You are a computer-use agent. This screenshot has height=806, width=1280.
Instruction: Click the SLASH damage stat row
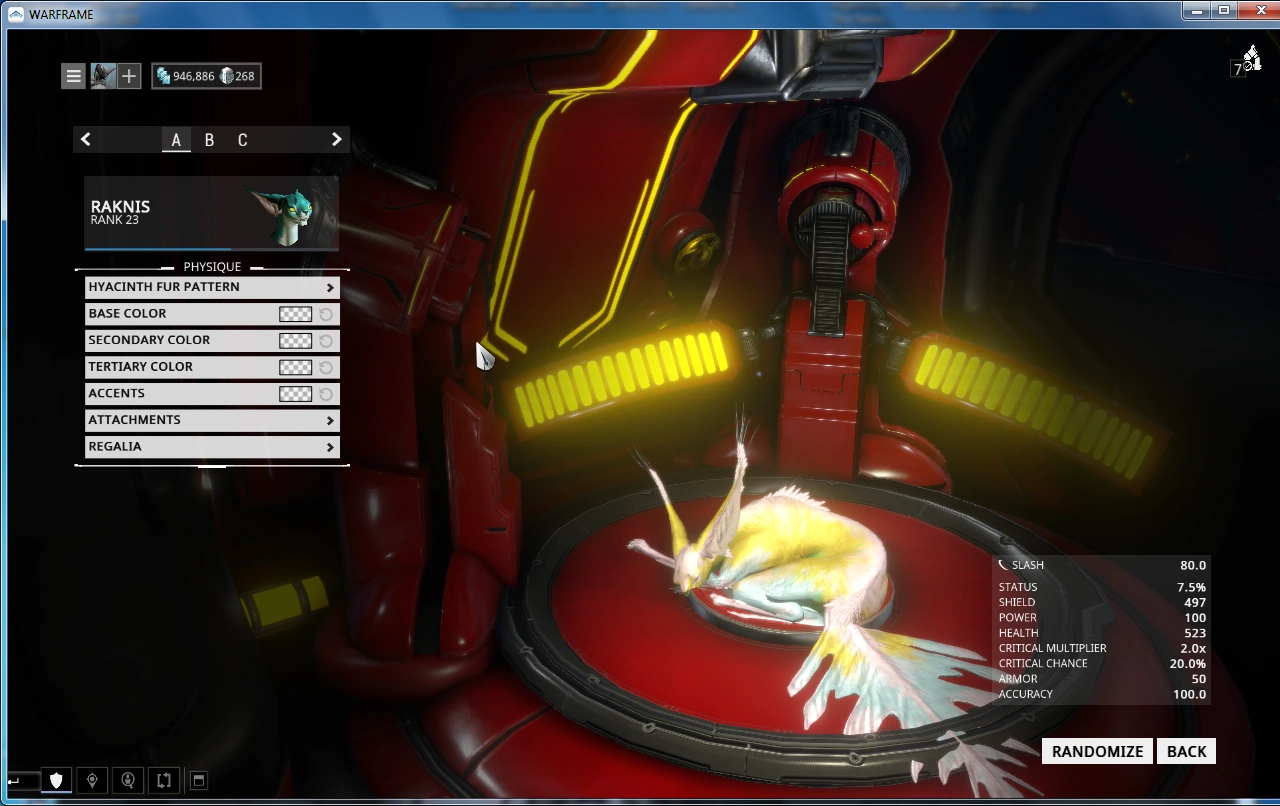point(1101,565)
